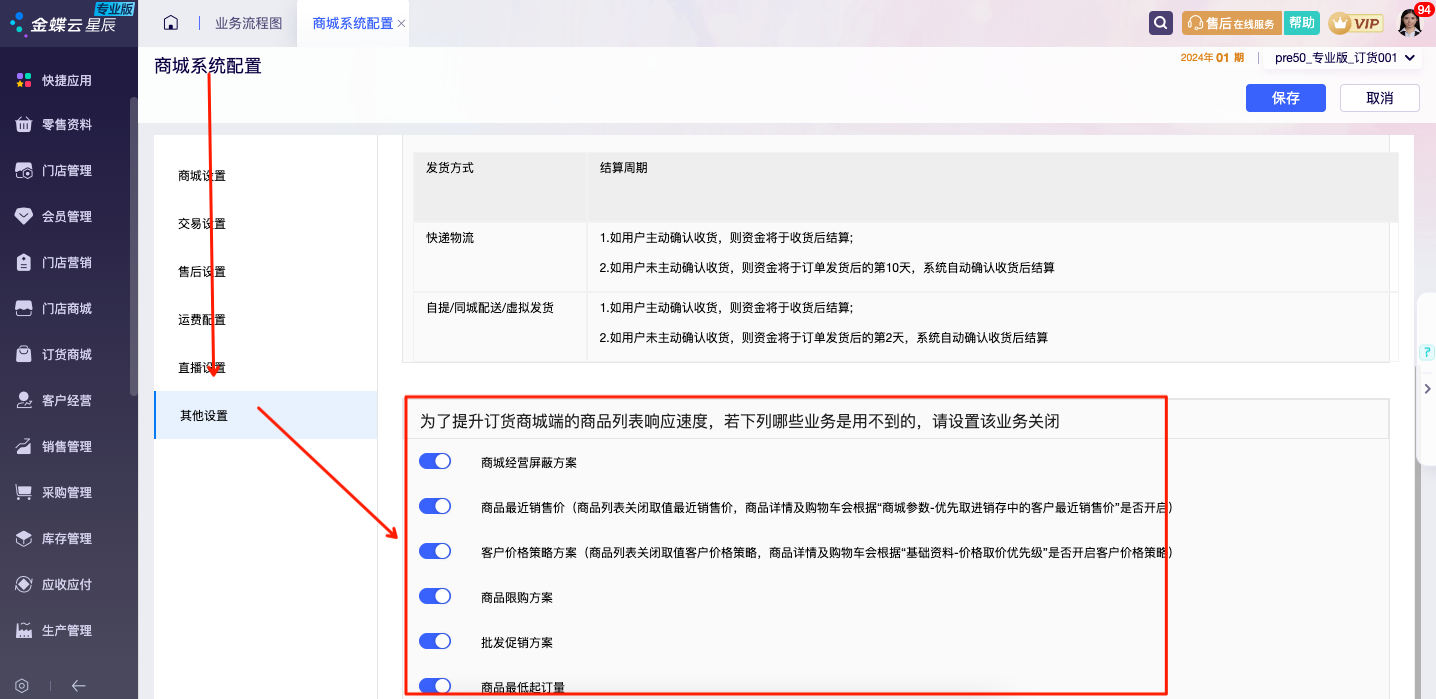1436x699 pixels.
Task: Click the 客户经营 person icon
Action: [24, 401]
